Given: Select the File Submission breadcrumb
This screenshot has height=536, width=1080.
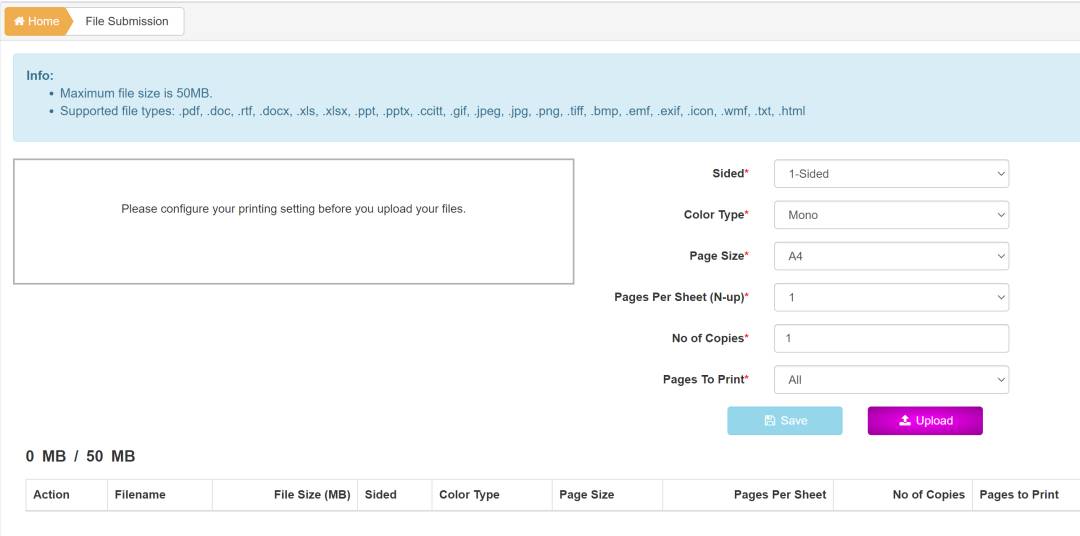Looking at the screenshot, I should click(127, 21).
